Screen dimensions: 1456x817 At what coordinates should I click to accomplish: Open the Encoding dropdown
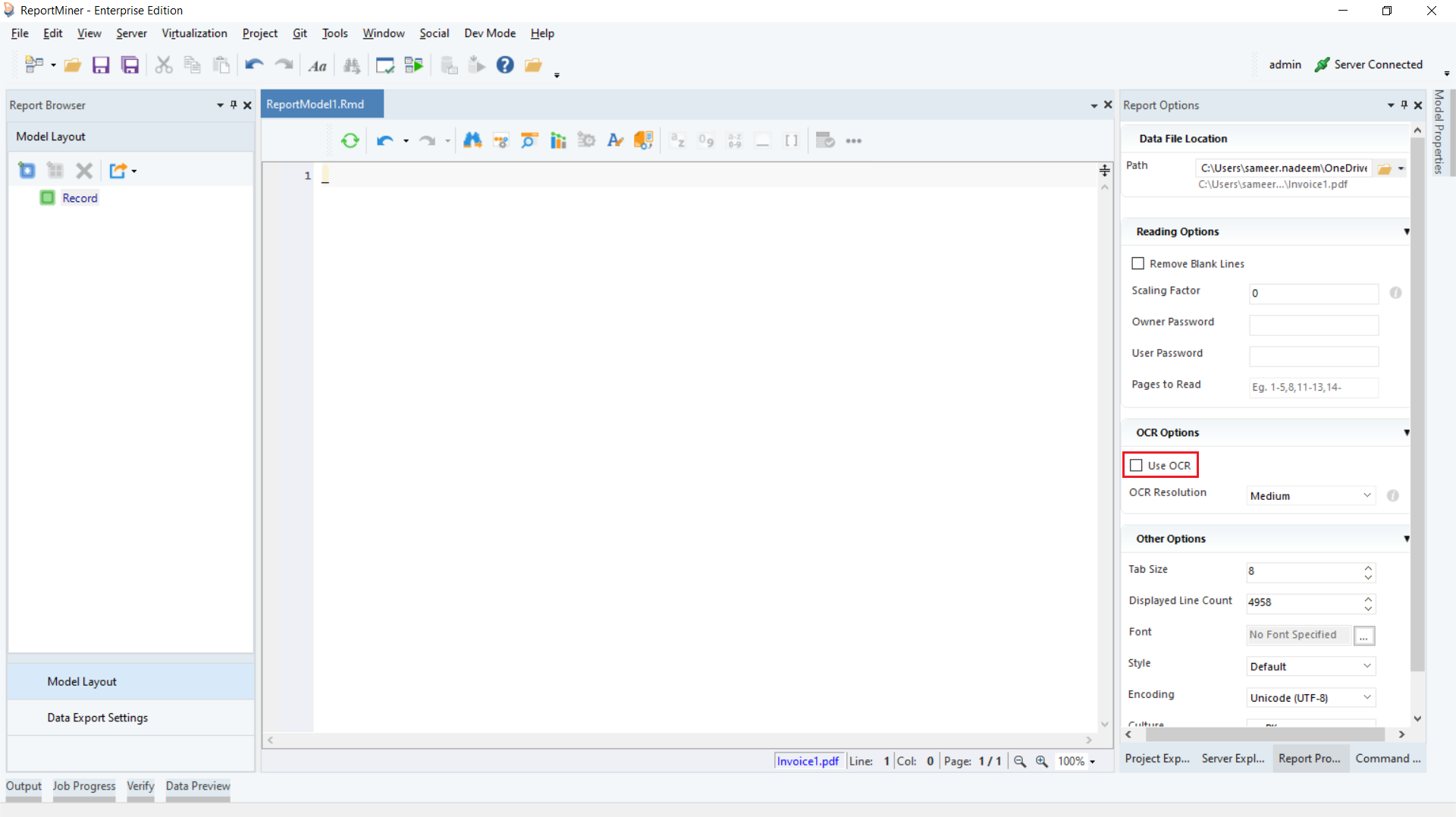[1310, 698]
